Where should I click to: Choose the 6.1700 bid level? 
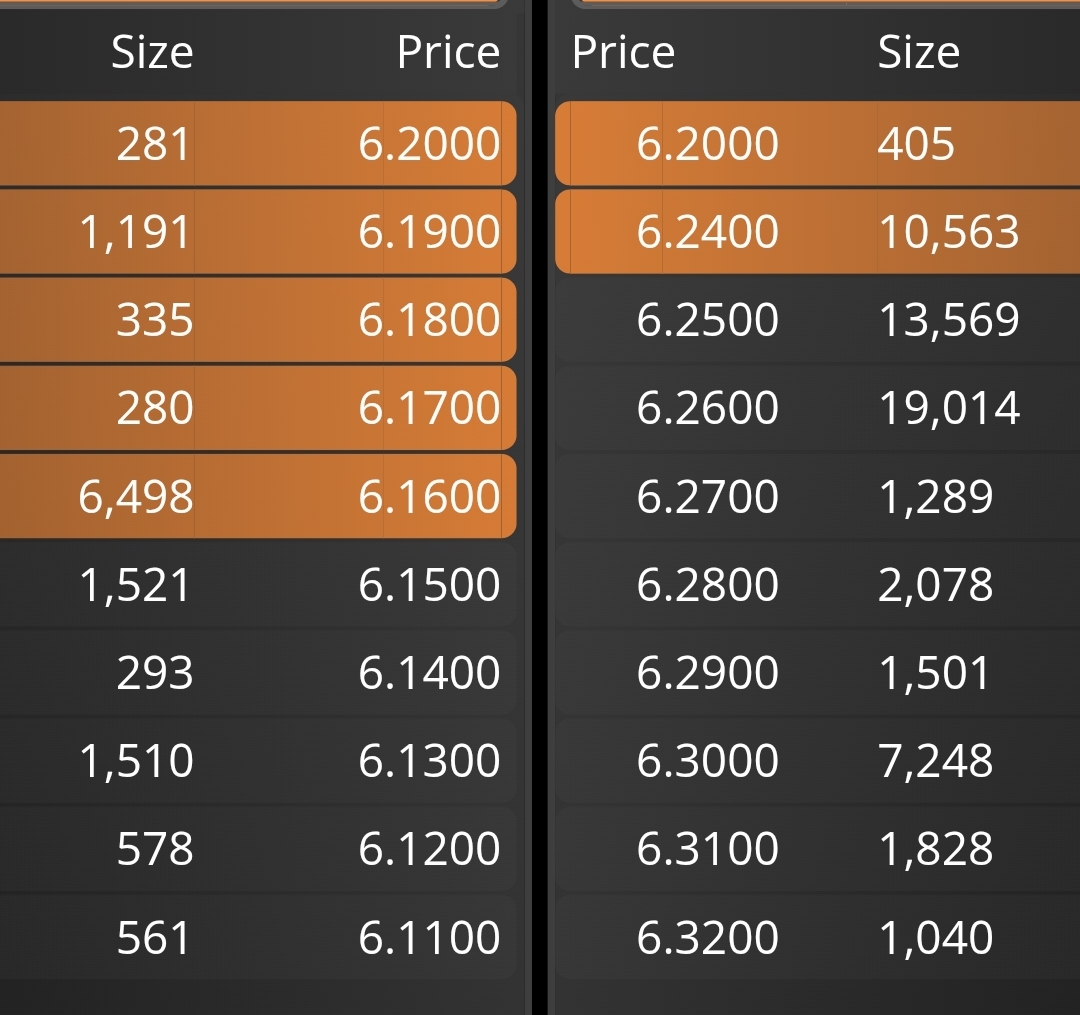click(258, 408)
